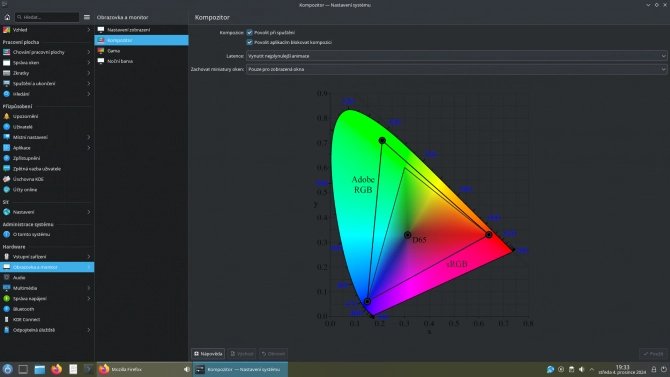Select the Hledání search settings icon
The height and width of the screenshot is (377, 670).
[x=6, y=94]
